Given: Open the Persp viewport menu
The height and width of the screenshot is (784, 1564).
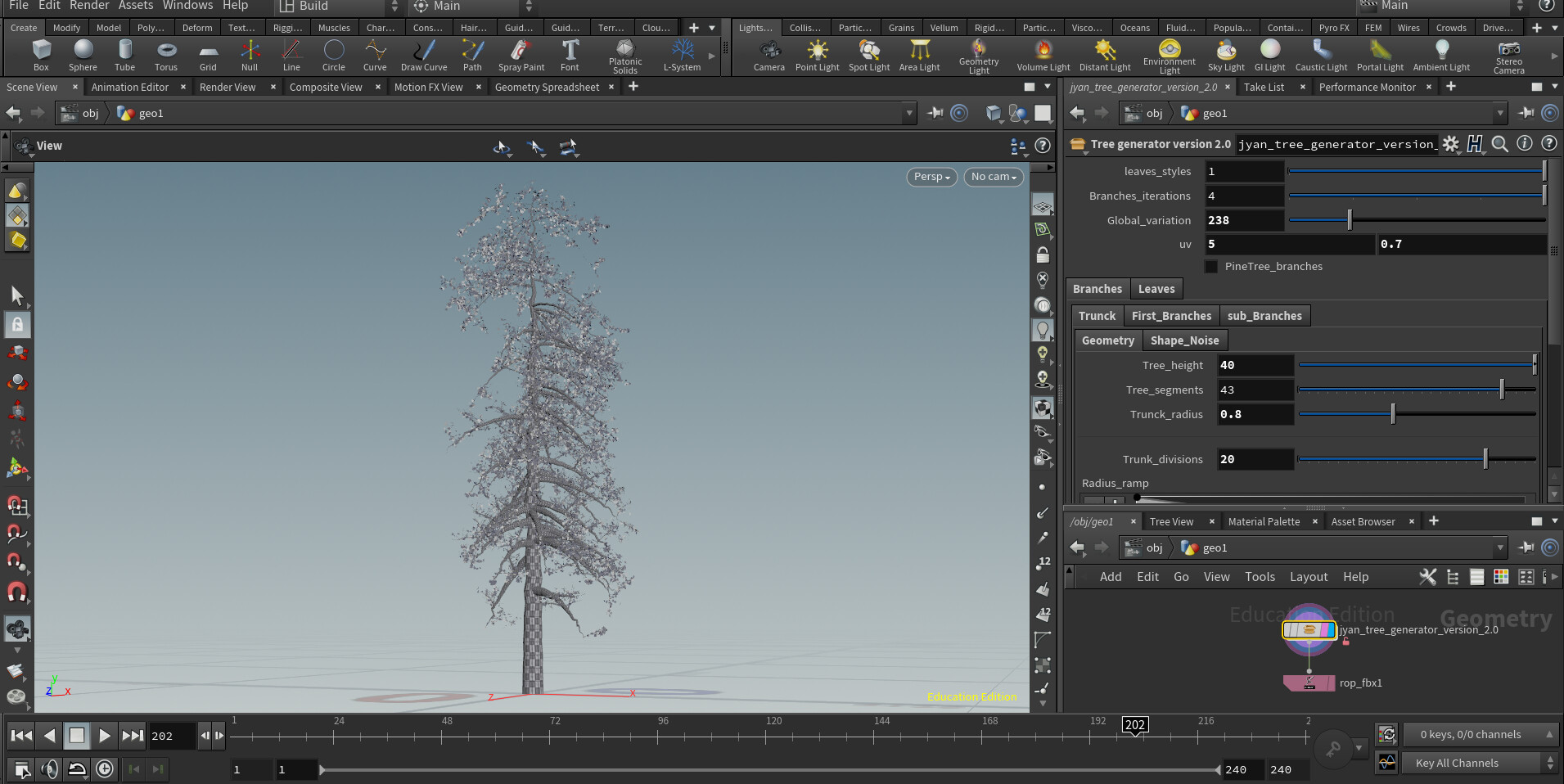Looking at the screenshot, I should pyautogui.click(x=931, y=177).
